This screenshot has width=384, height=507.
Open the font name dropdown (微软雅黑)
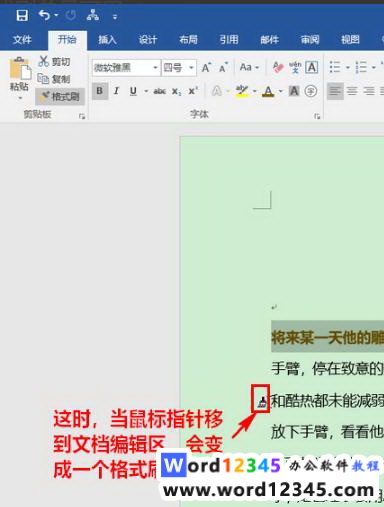pos(126,68)
